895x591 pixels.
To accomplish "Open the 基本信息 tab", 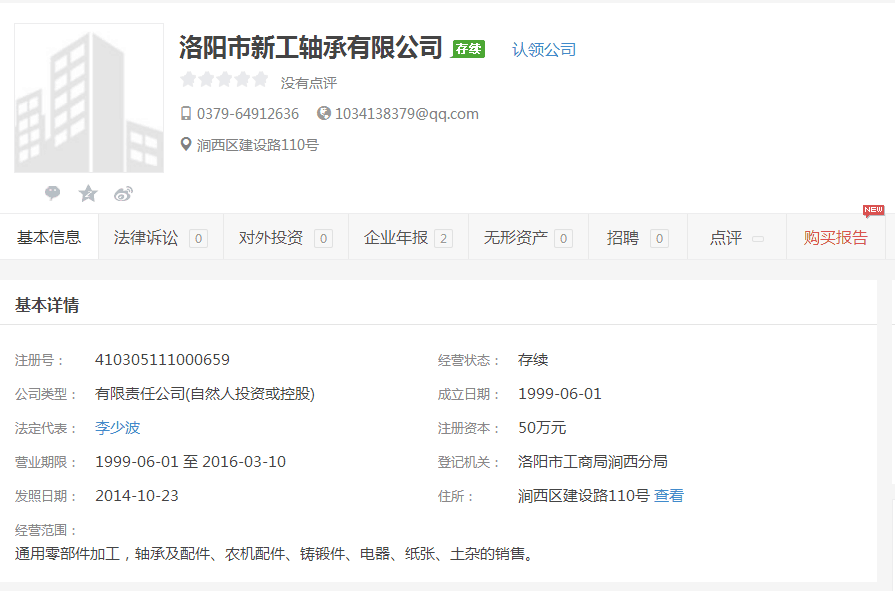I will 49,238.
